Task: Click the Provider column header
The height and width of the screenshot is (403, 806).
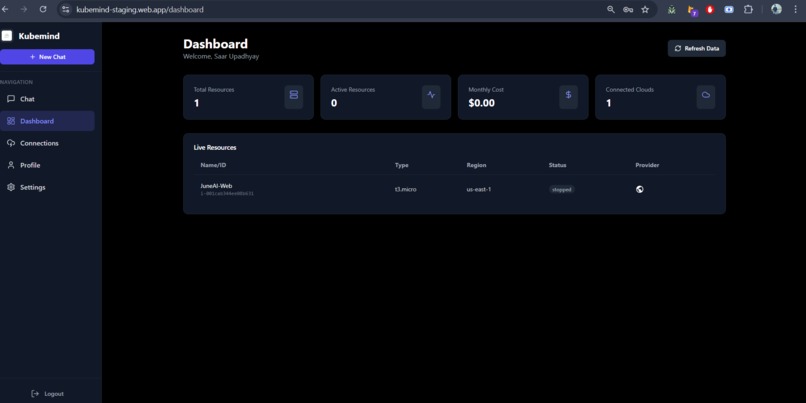Action: coord(647,165)
